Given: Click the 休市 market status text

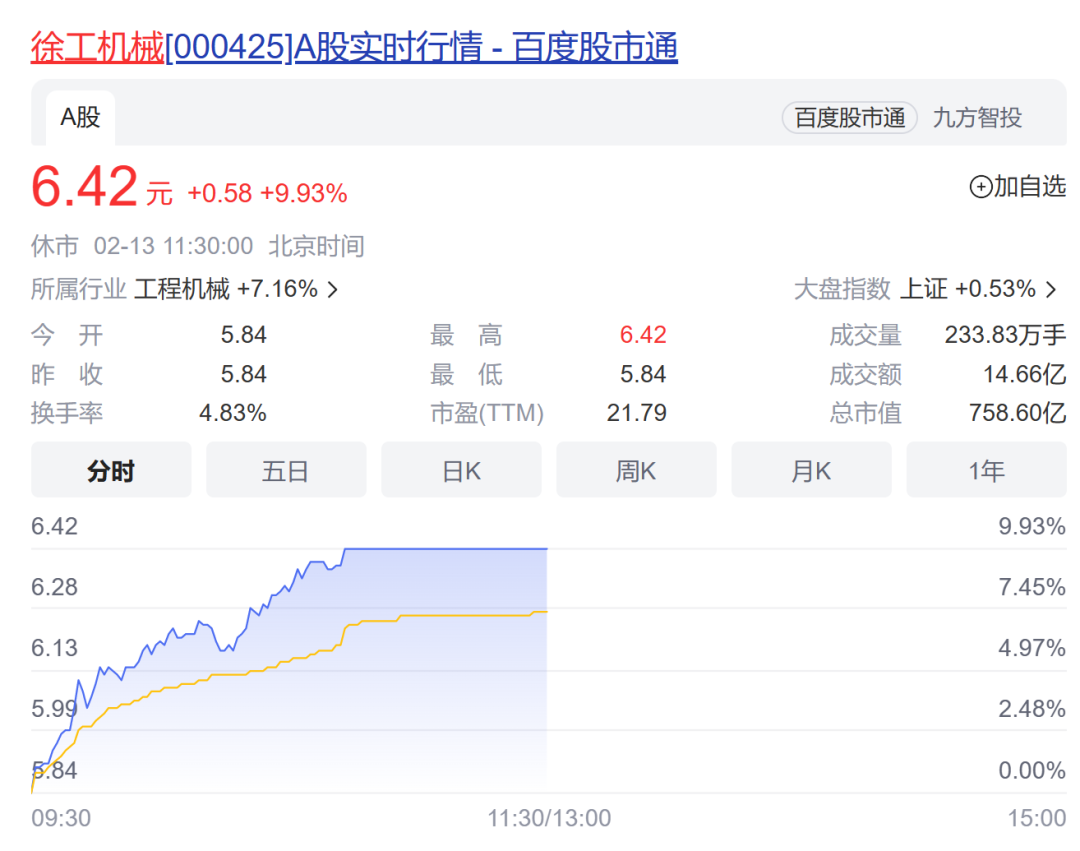Looking at the screenshot, I should [x=54, y=246].
